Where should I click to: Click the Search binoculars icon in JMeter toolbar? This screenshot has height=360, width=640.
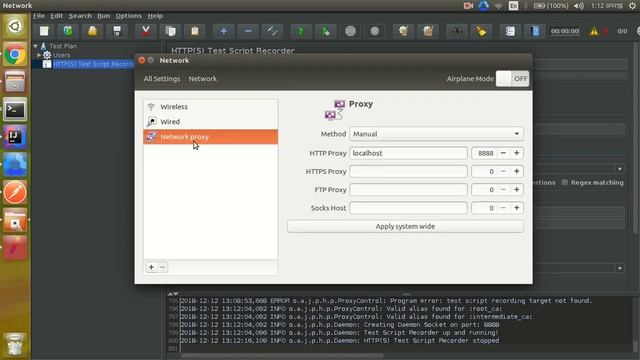tap(457, 31)
